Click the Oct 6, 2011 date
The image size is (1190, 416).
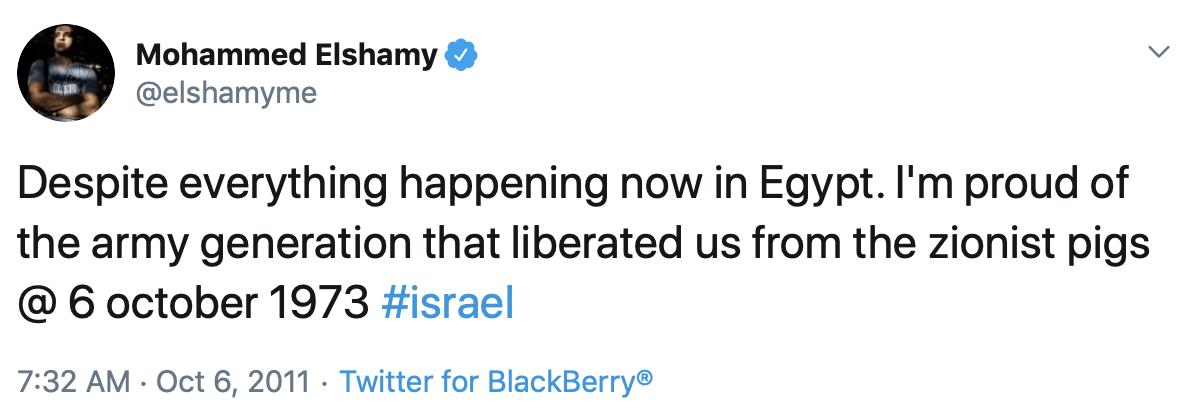coord(233,382)
